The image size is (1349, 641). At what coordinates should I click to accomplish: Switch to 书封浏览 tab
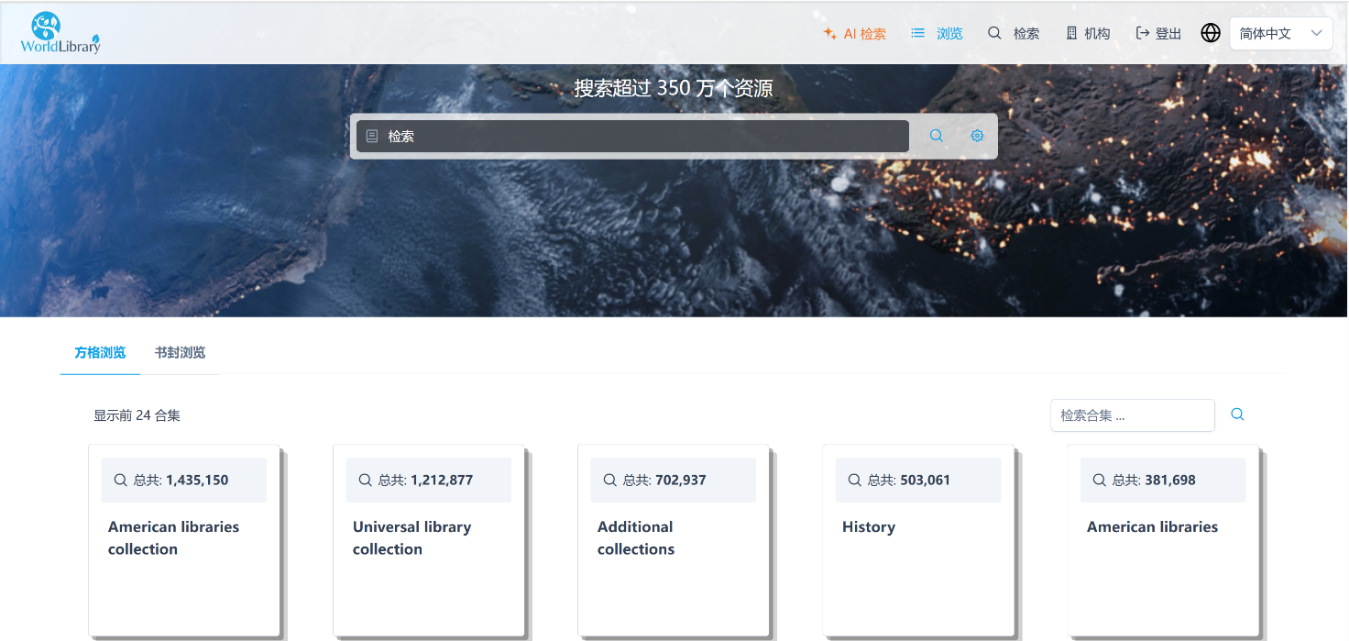[180, 353]
